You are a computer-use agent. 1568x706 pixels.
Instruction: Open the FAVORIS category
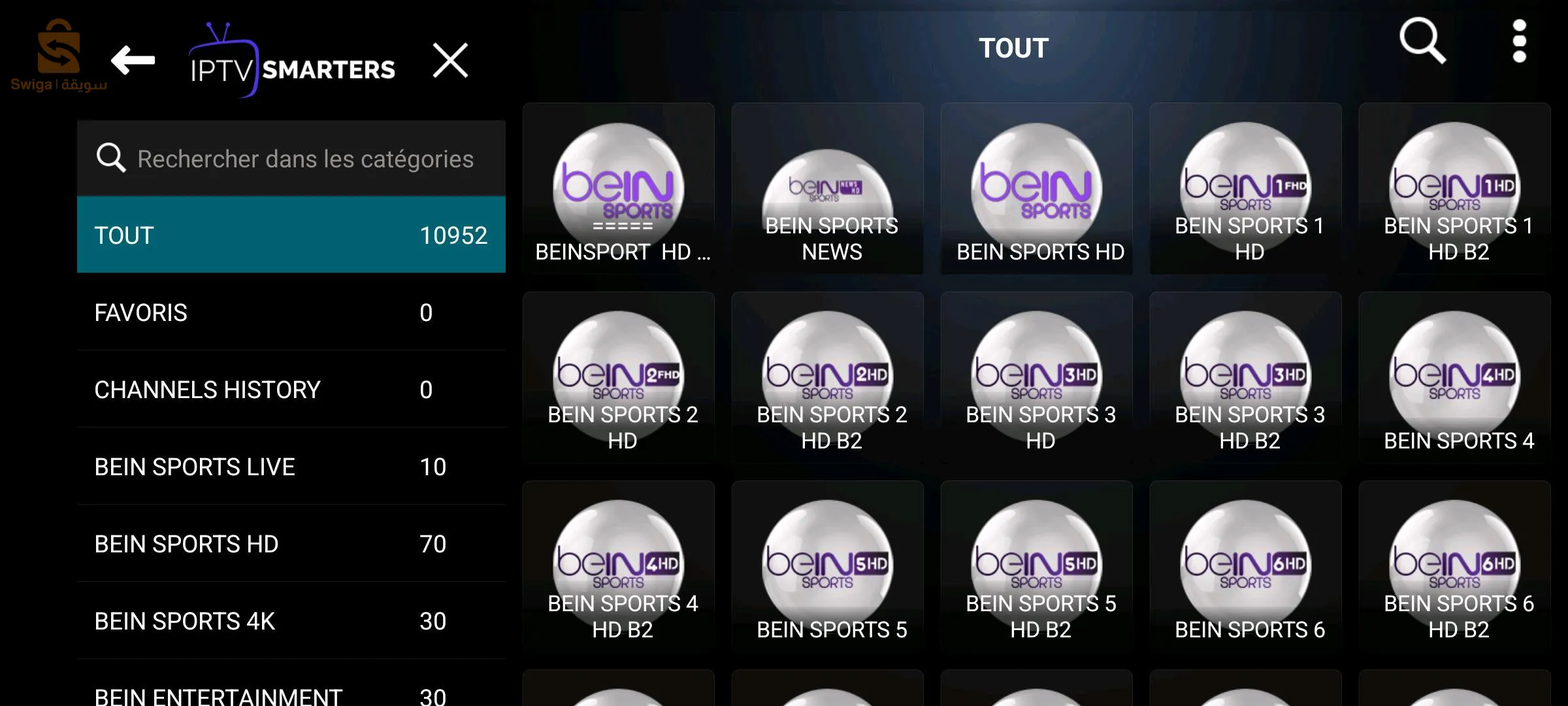291,312
